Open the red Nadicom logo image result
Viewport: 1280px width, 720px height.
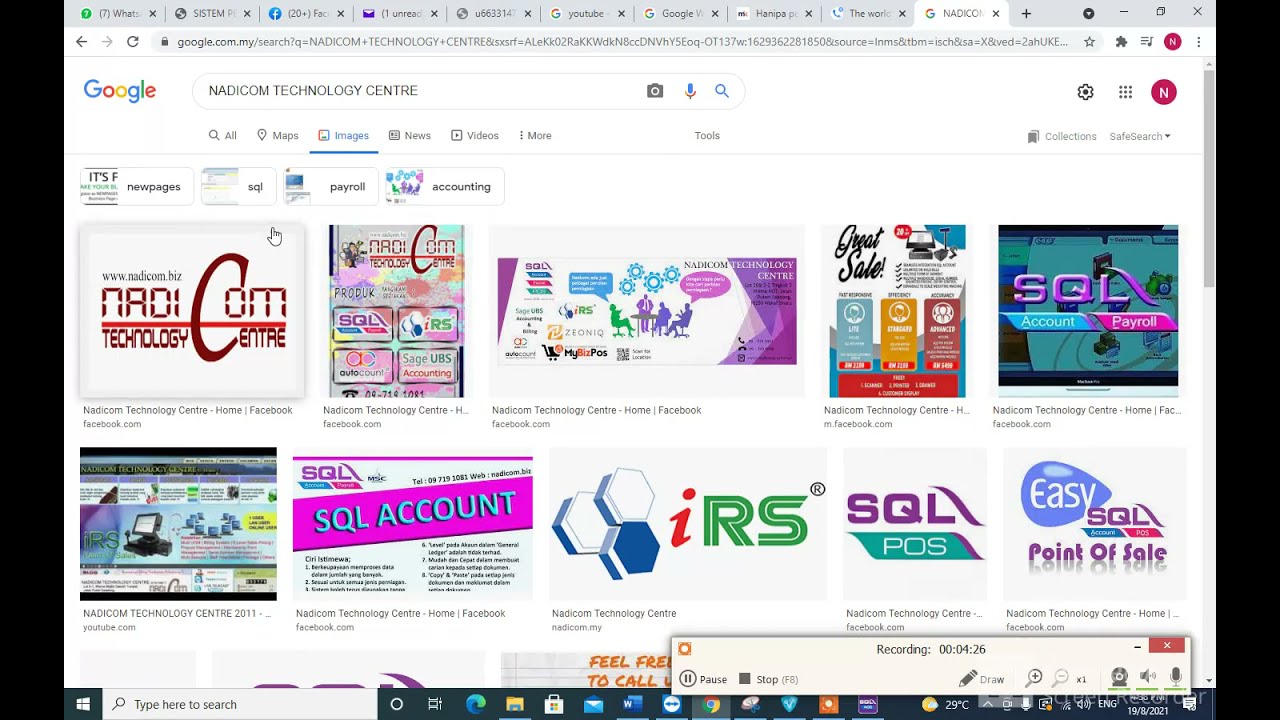click(192, 311)
